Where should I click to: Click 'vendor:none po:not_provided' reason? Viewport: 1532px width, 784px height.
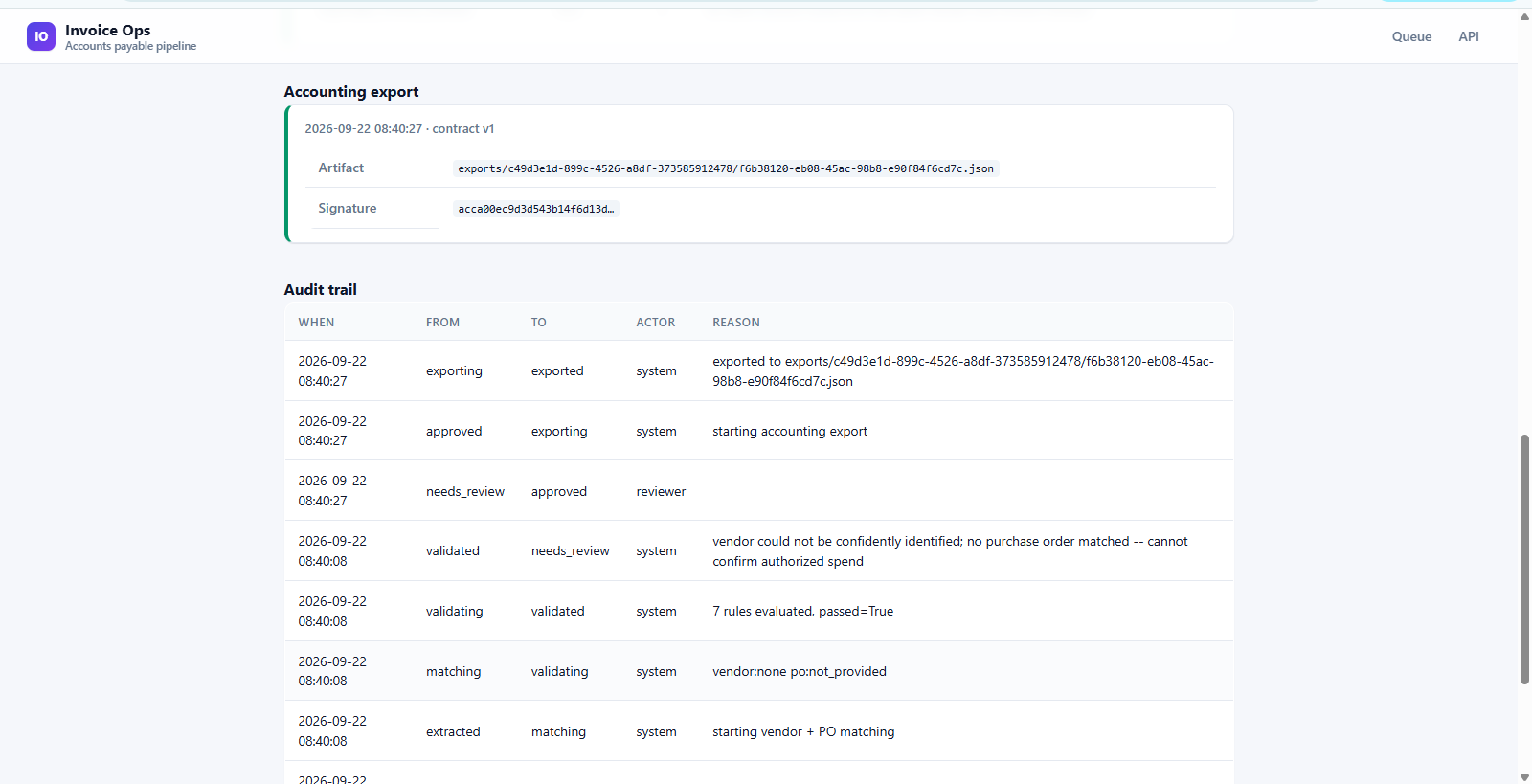tap(800, 671)
